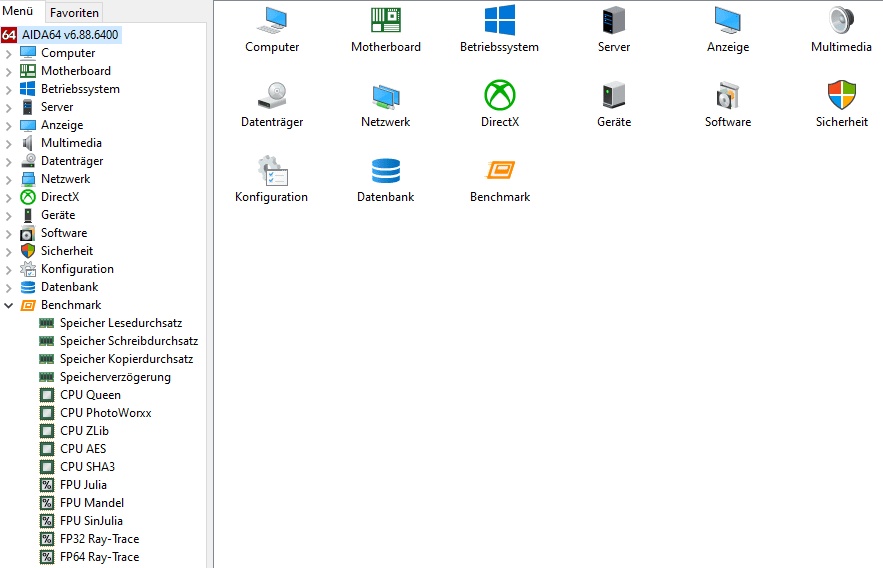Expand the Netzwerk tree node
This screenshot has width=883, height=568.
8,180
